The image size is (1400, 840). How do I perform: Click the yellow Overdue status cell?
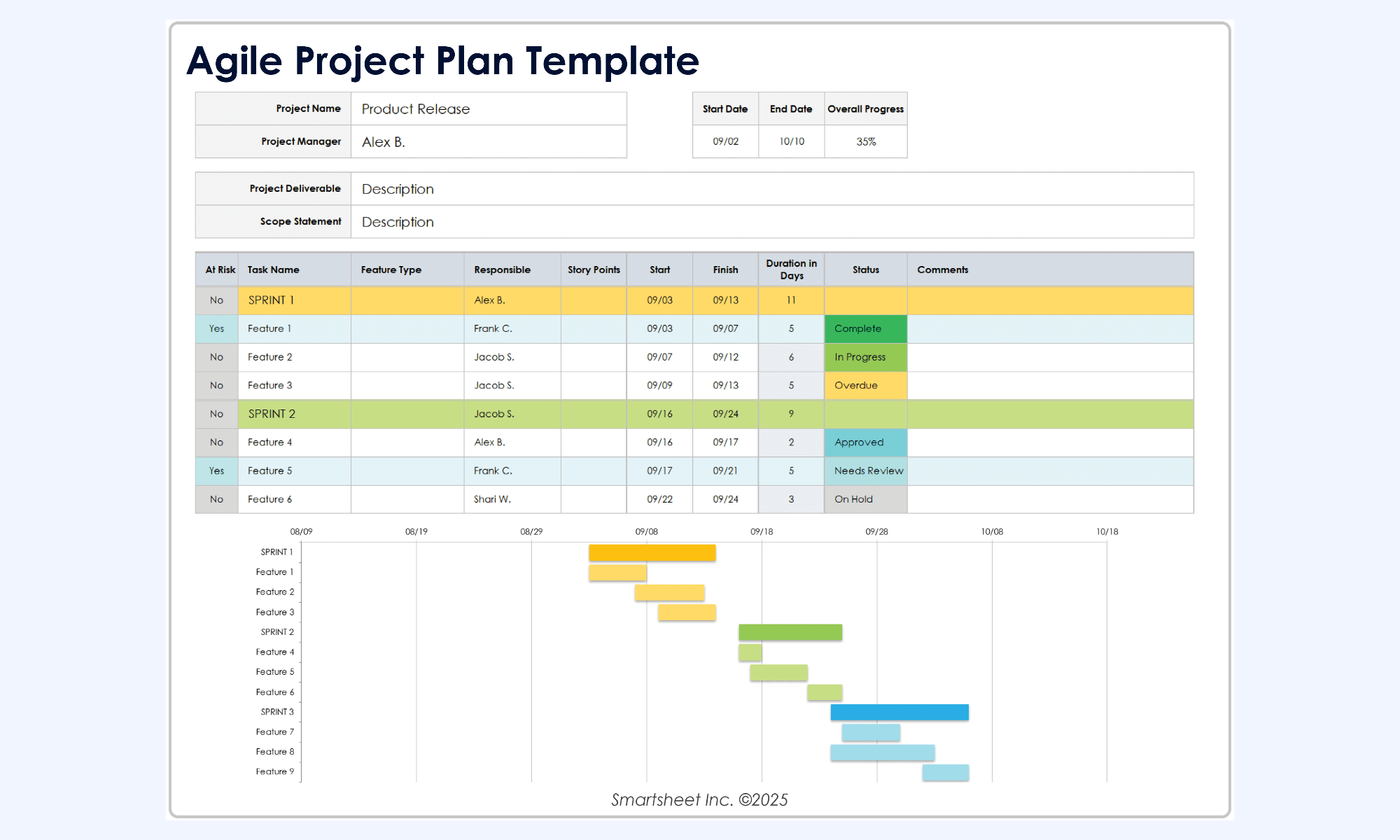866,386
